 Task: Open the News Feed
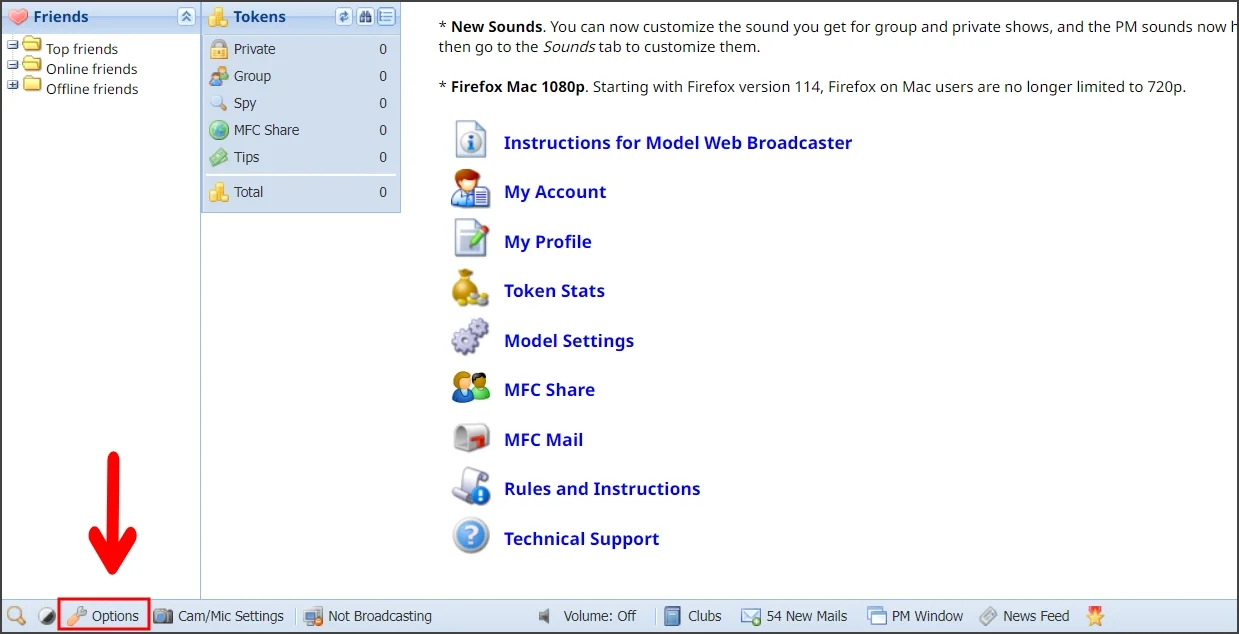coord(1024,616)
